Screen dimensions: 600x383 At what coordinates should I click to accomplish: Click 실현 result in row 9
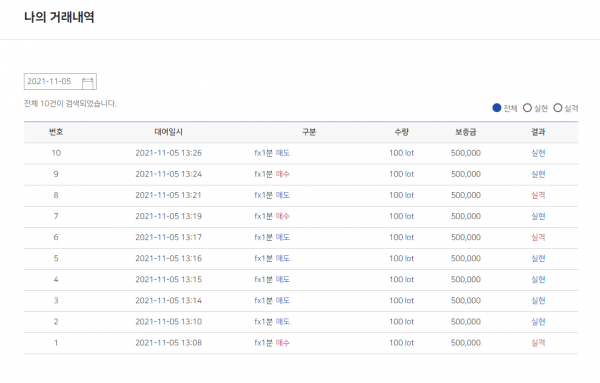click(538, 174)
